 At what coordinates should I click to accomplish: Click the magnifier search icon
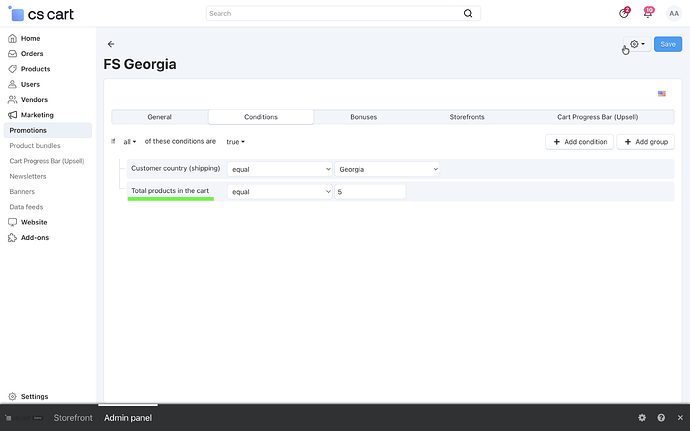(x=468, y=14)
